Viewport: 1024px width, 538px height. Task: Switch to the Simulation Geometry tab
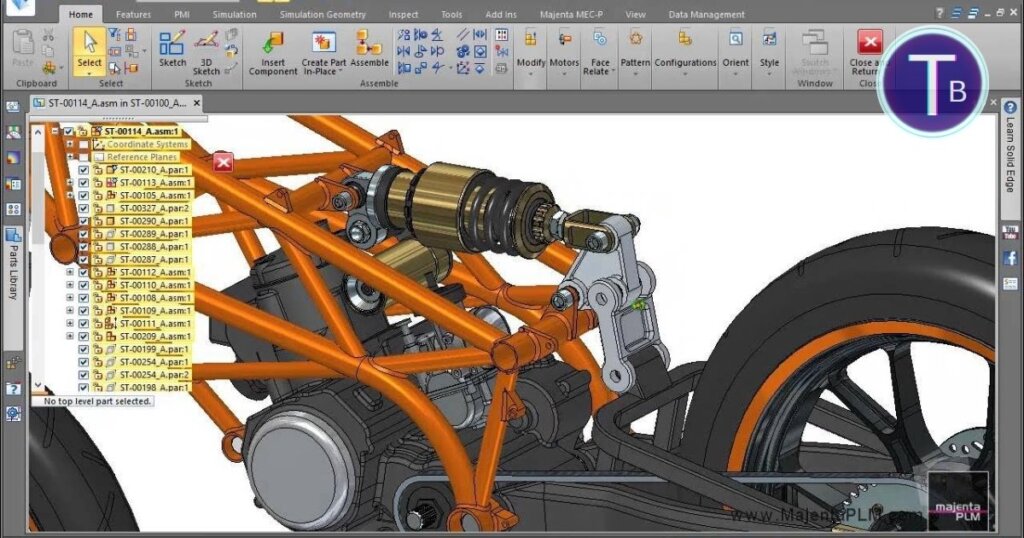coord(322,15)
